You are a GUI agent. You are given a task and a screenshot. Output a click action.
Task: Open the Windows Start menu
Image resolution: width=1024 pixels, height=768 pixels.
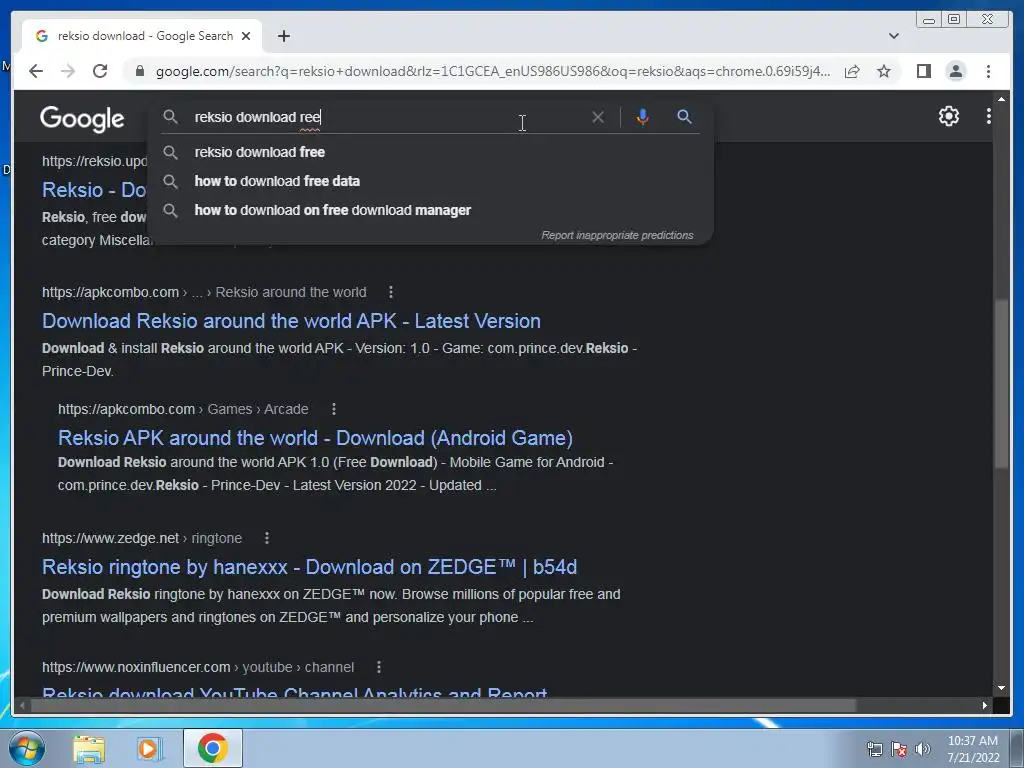tap(27, 748)
